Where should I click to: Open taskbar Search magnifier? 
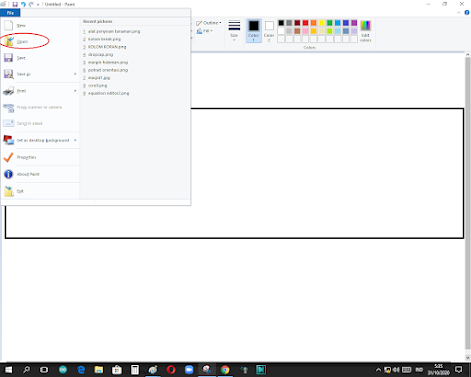(26, 370)
